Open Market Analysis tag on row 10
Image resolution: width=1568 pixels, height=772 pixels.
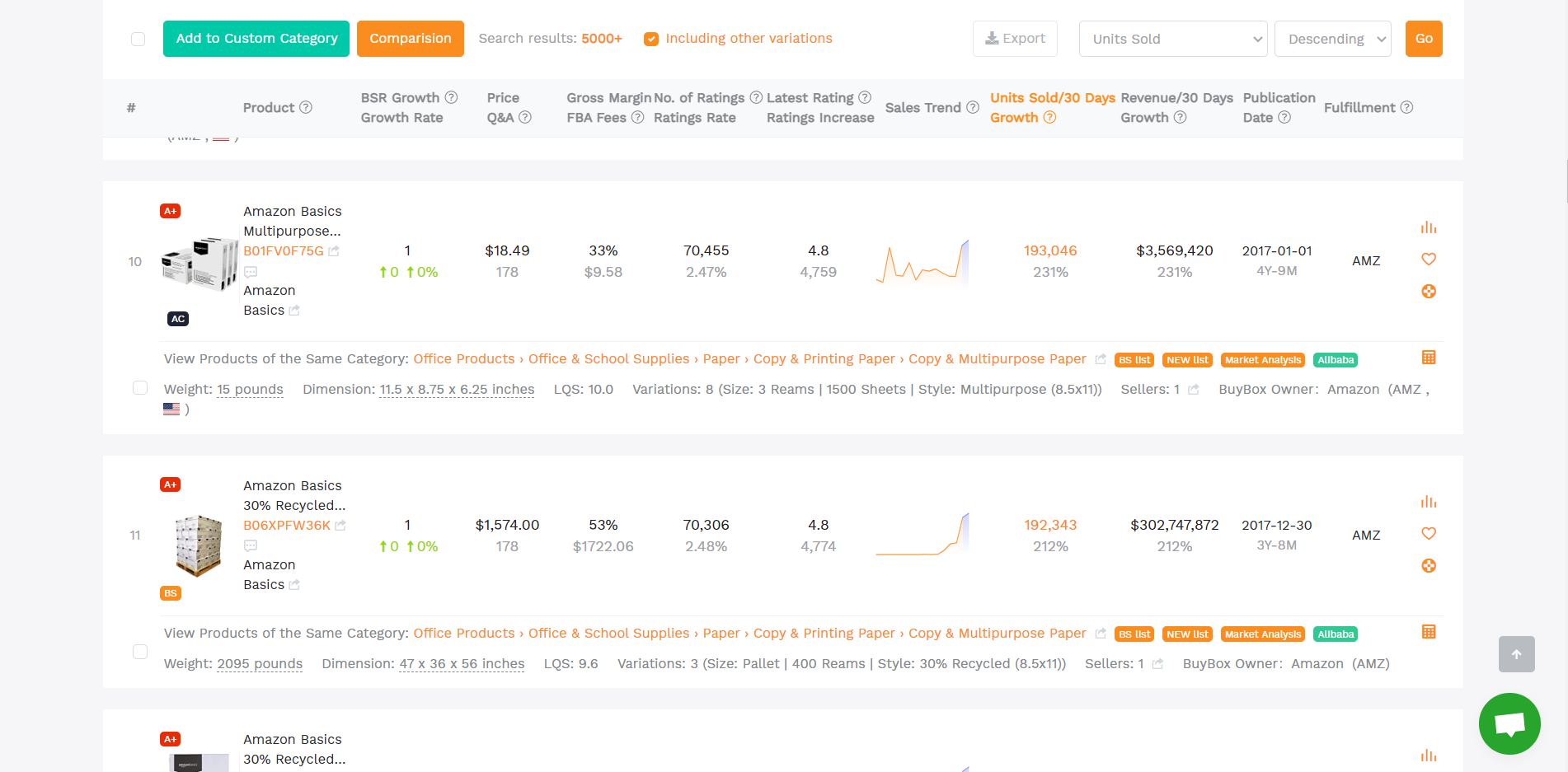click(x=1263, y=360)
